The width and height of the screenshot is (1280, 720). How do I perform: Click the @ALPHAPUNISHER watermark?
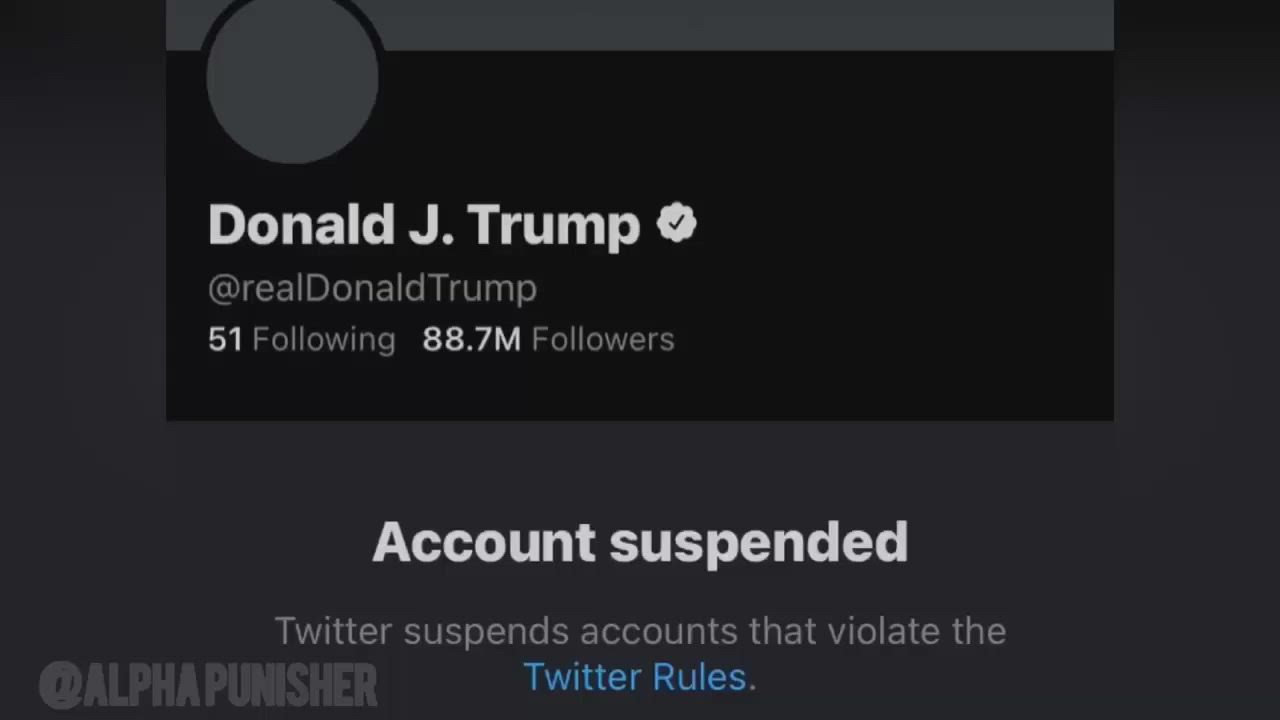(208, 685)
